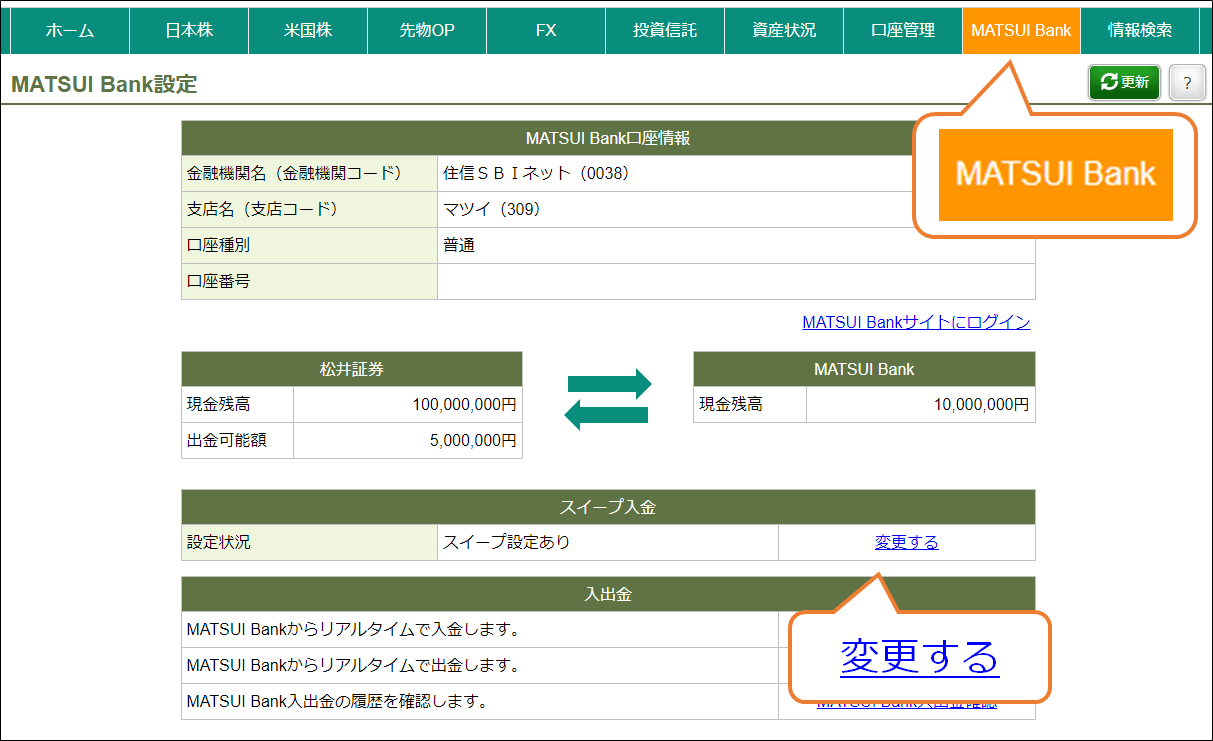1213x741 pixels.
Task: Click the スイープ設定あり status text
Action: coord(507,543)
